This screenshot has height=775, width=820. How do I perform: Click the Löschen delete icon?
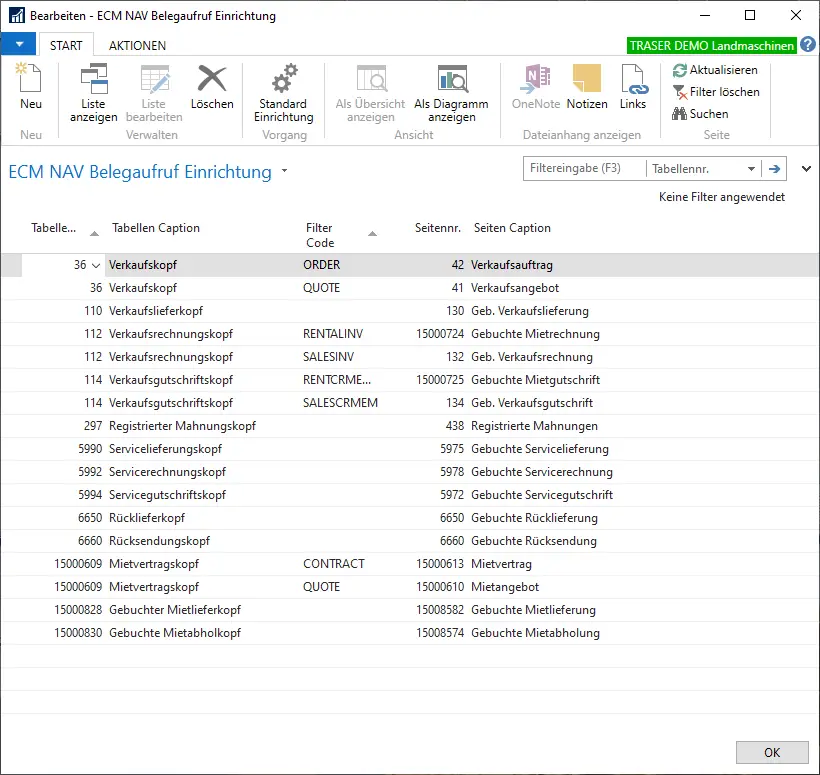(x=212, y=87)
